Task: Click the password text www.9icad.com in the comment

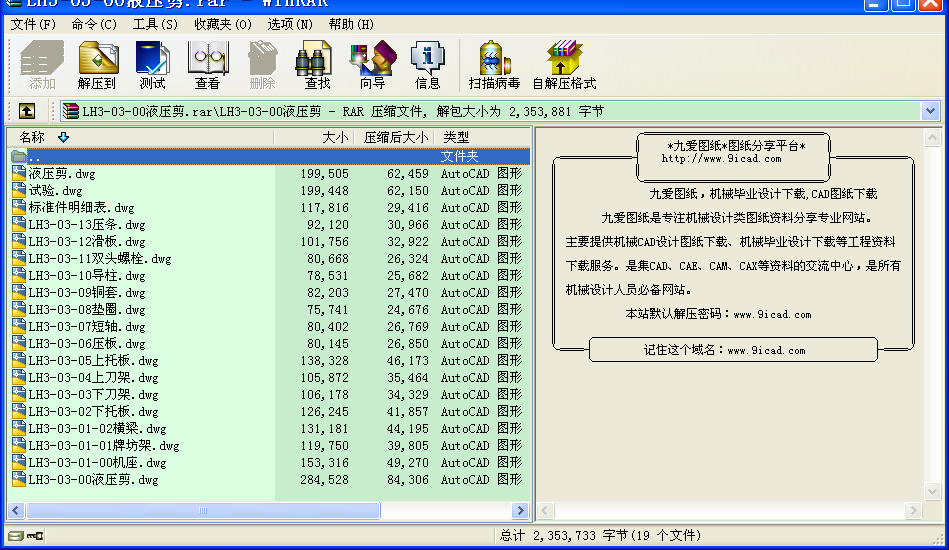Action: pos(772,315)
